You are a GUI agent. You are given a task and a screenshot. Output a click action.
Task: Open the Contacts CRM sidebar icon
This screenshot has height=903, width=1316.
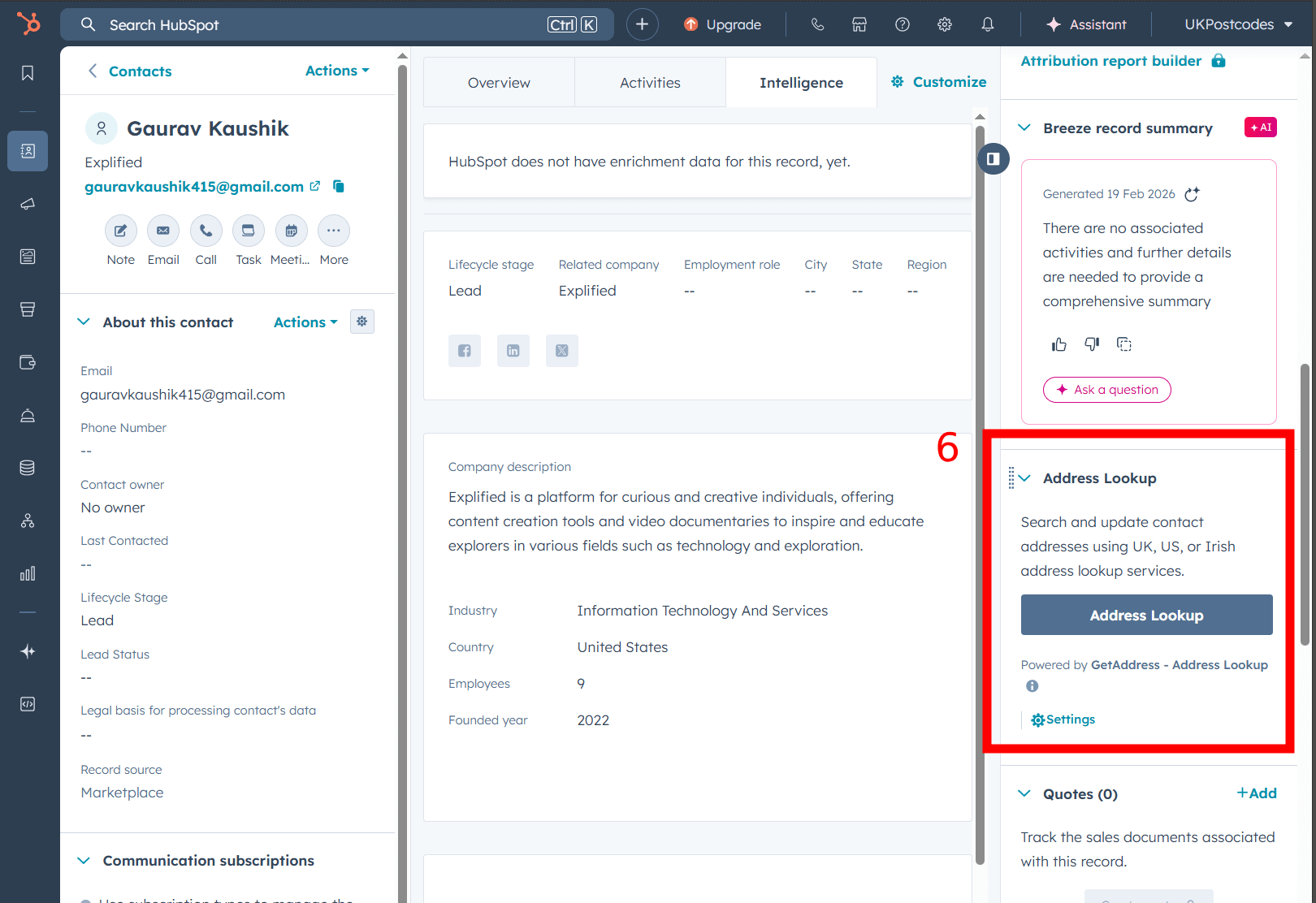(28, 151)
